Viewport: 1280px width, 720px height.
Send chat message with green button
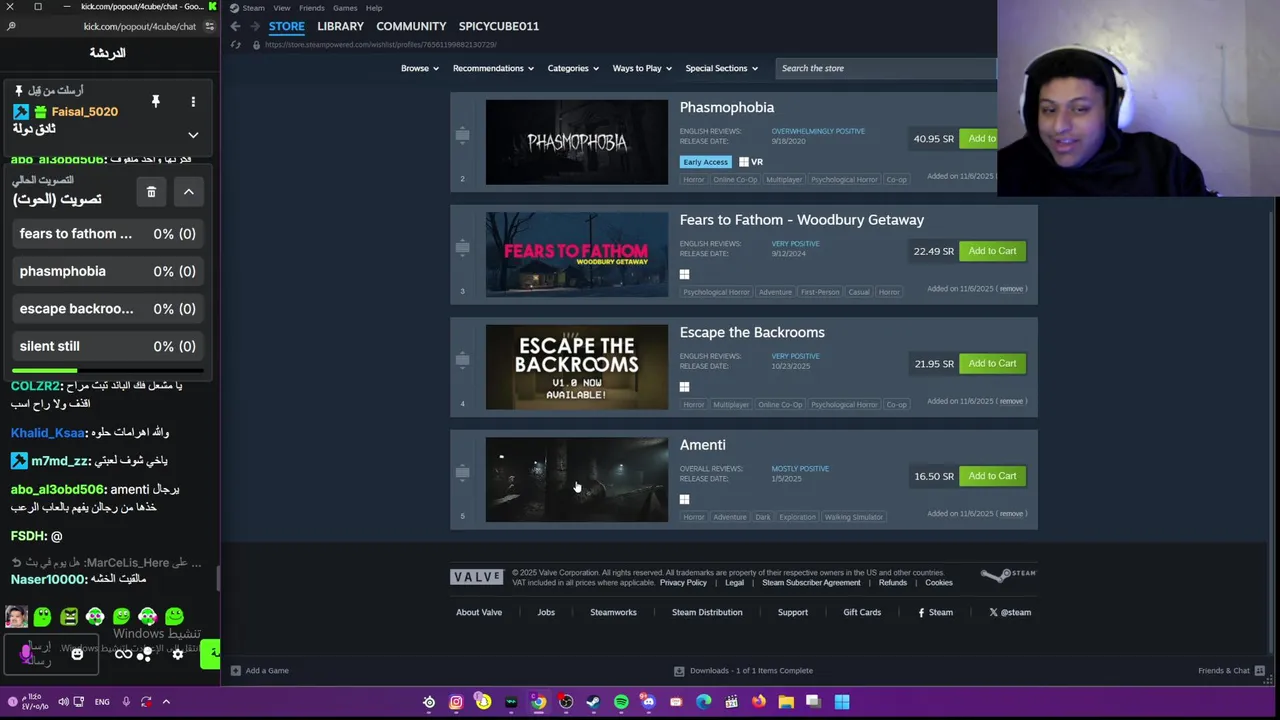210,654
